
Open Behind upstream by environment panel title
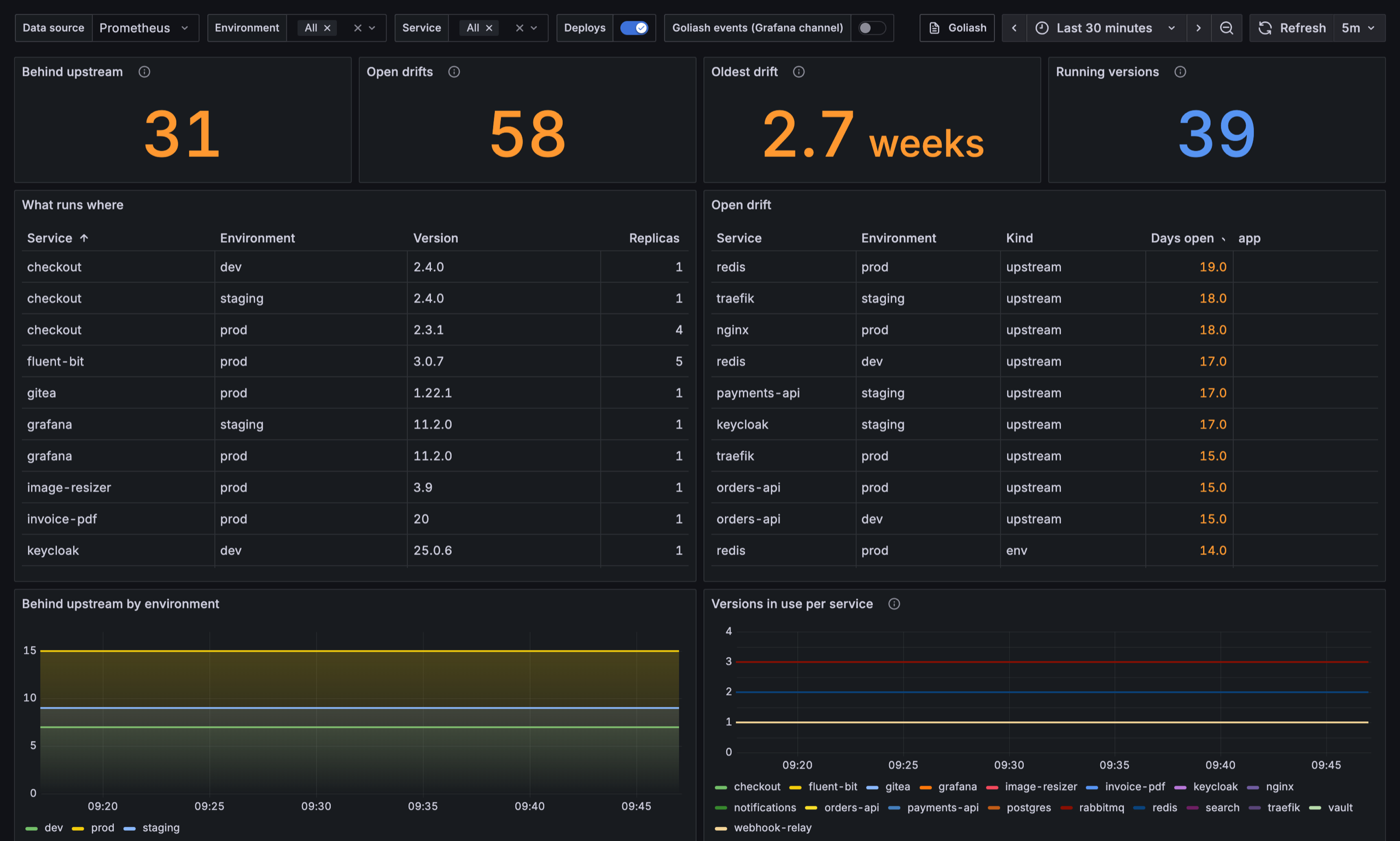click(x=120, y=604)
